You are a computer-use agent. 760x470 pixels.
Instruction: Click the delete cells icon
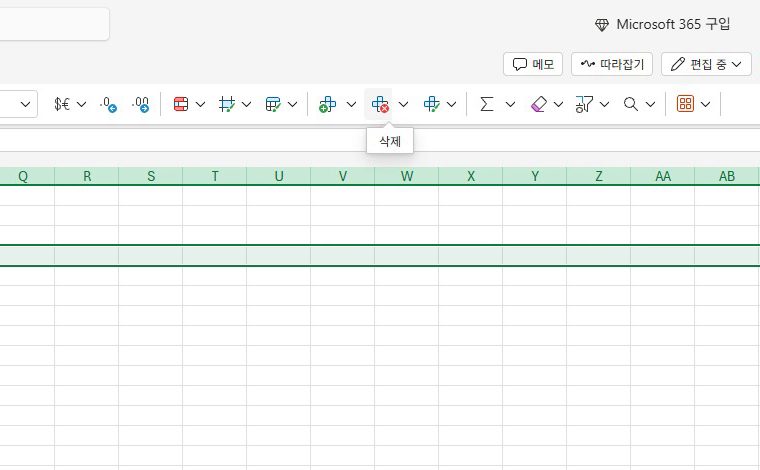[380, 104]
